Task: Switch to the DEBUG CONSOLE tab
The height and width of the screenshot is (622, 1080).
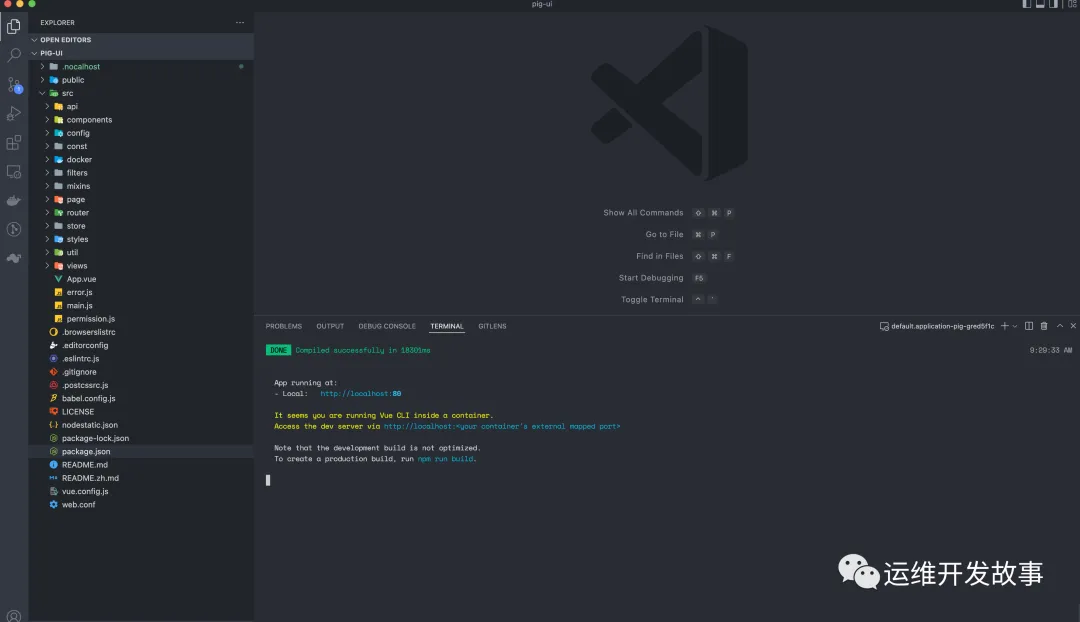Action: click(387, 326)
